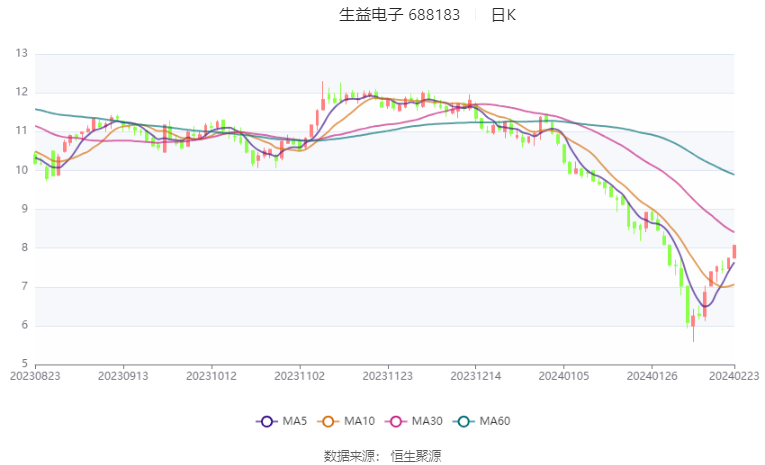765x465 pixels.
Task: Click the data source text 恒生聚源
Action: pyautogui.click(x=416, y=456)
